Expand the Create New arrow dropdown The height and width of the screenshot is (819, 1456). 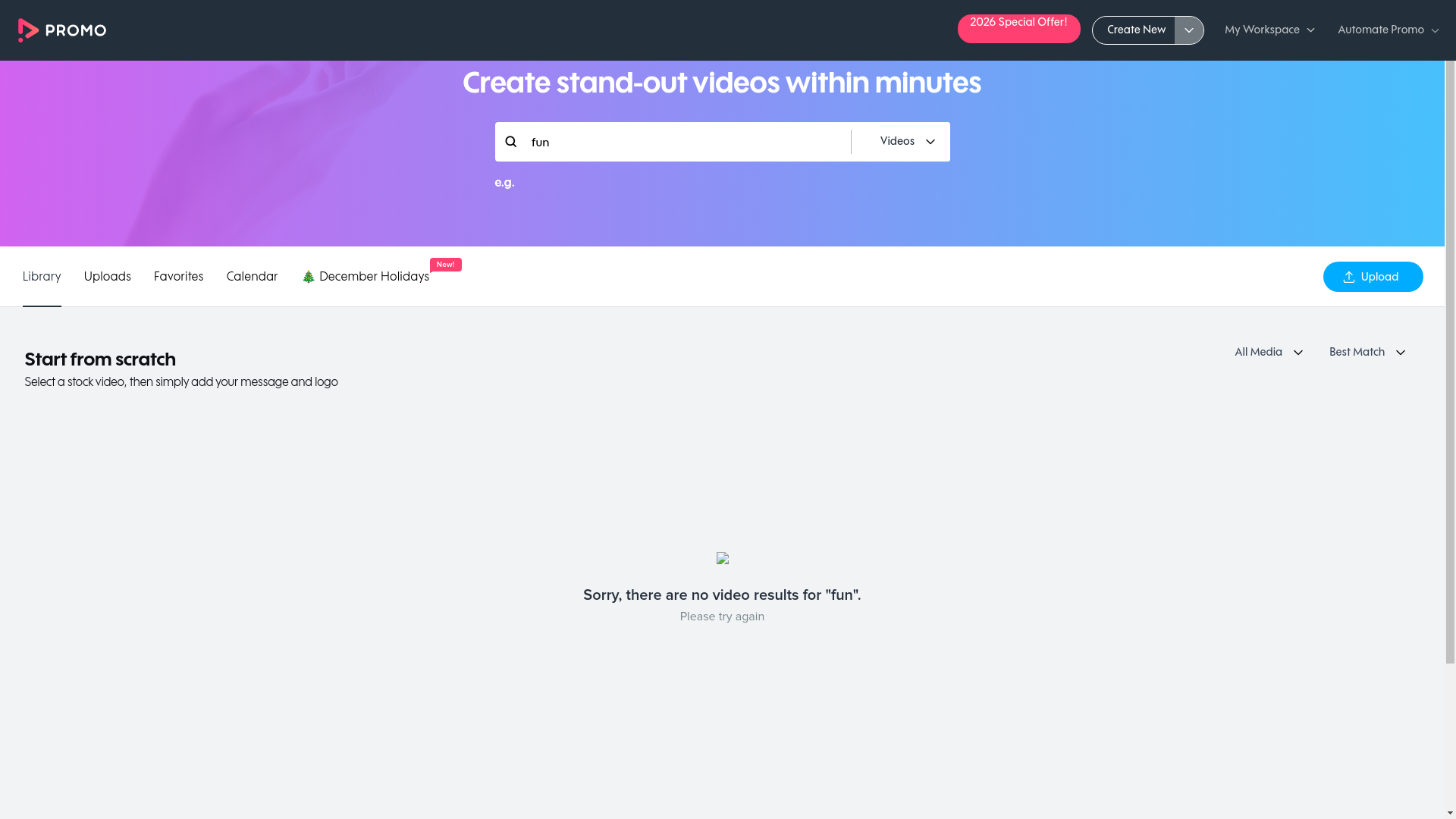[1189, 30]
